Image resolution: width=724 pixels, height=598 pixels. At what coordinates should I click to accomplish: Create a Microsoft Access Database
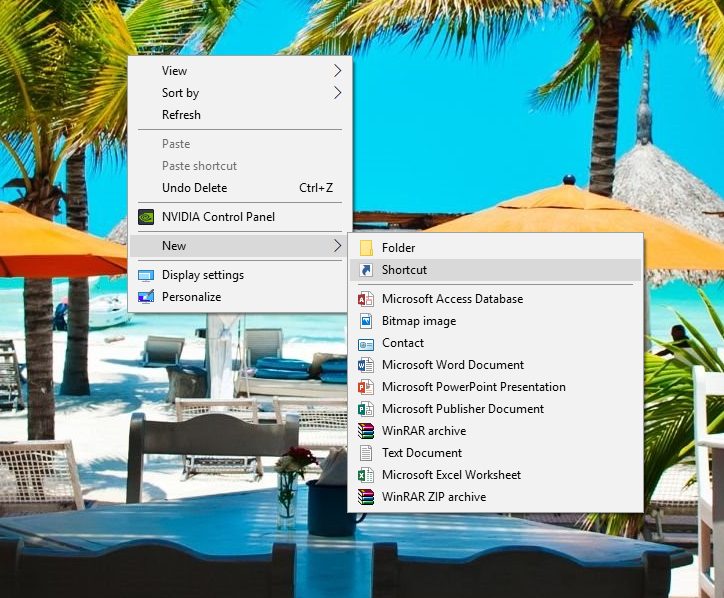point(495,299)
